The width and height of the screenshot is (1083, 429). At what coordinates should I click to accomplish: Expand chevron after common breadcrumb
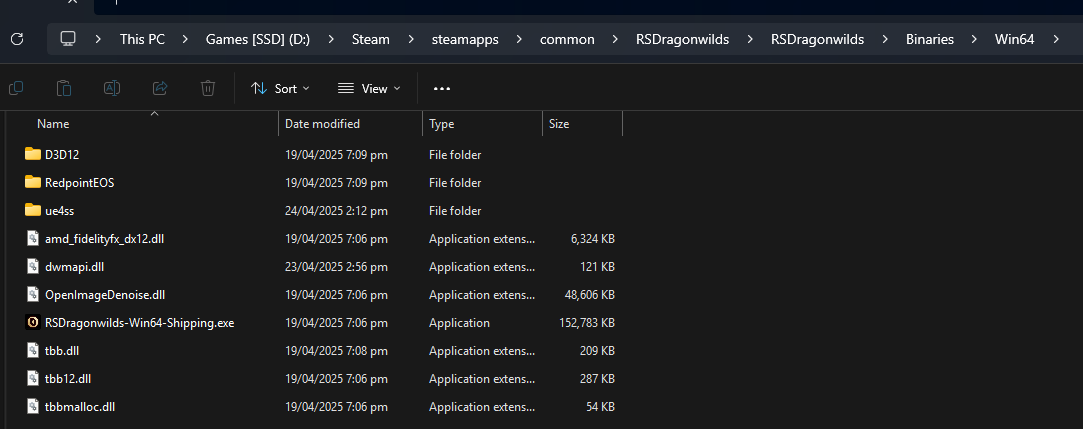615,39
